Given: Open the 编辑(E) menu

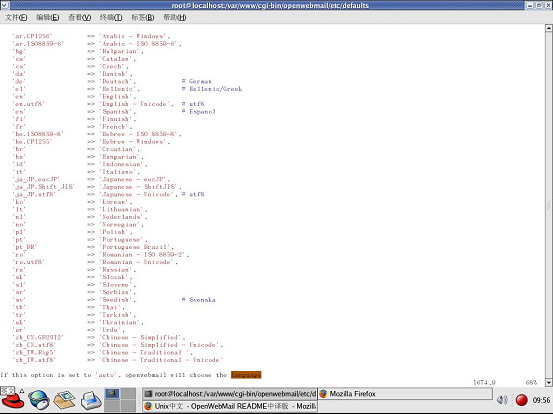Looking at the screenshot, I should 48,17.
